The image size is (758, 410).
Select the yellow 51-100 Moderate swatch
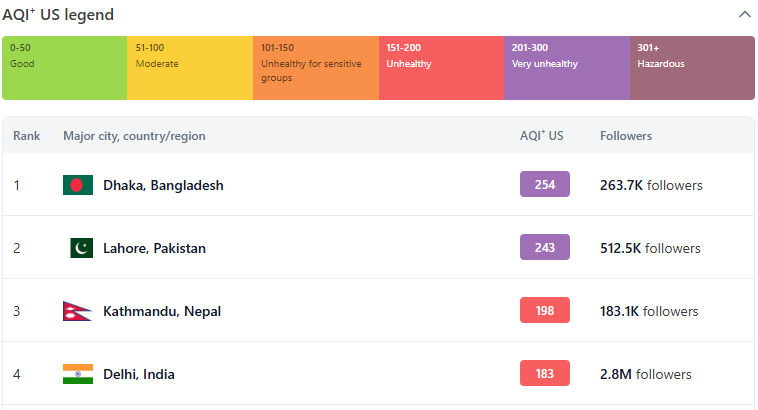pyautogui.click(x=190, y=68)
